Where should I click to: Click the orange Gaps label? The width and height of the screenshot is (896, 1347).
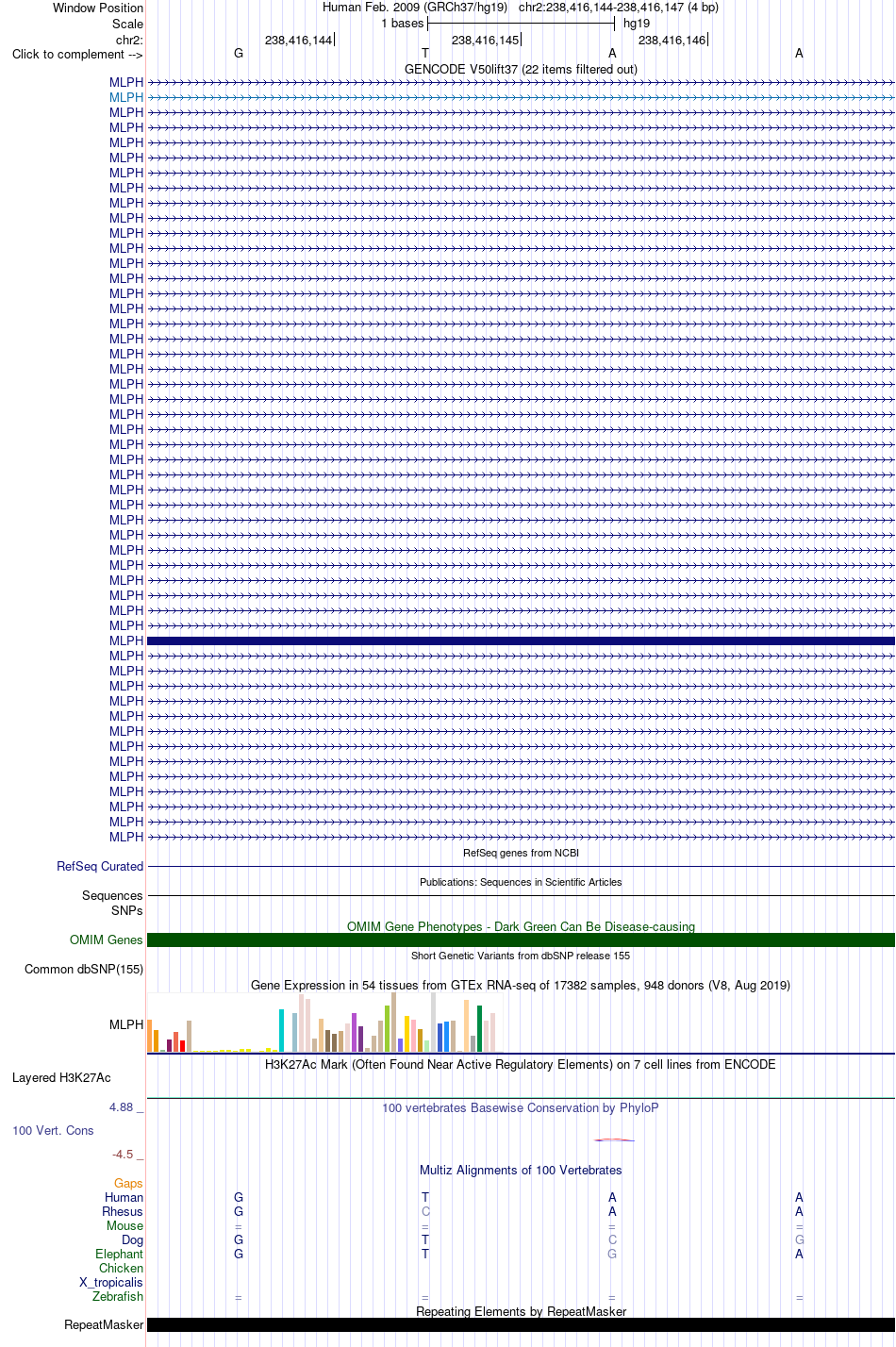click(x=128, y=1183)
